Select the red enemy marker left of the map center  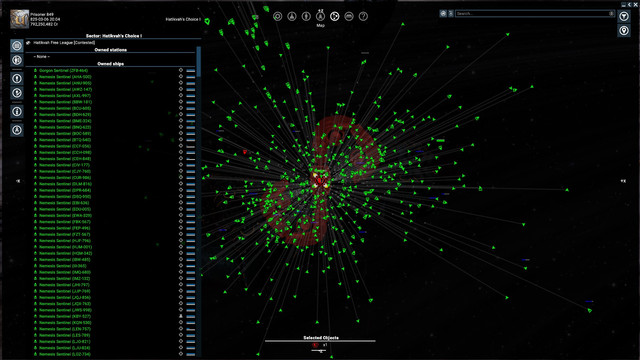(245, 152)
